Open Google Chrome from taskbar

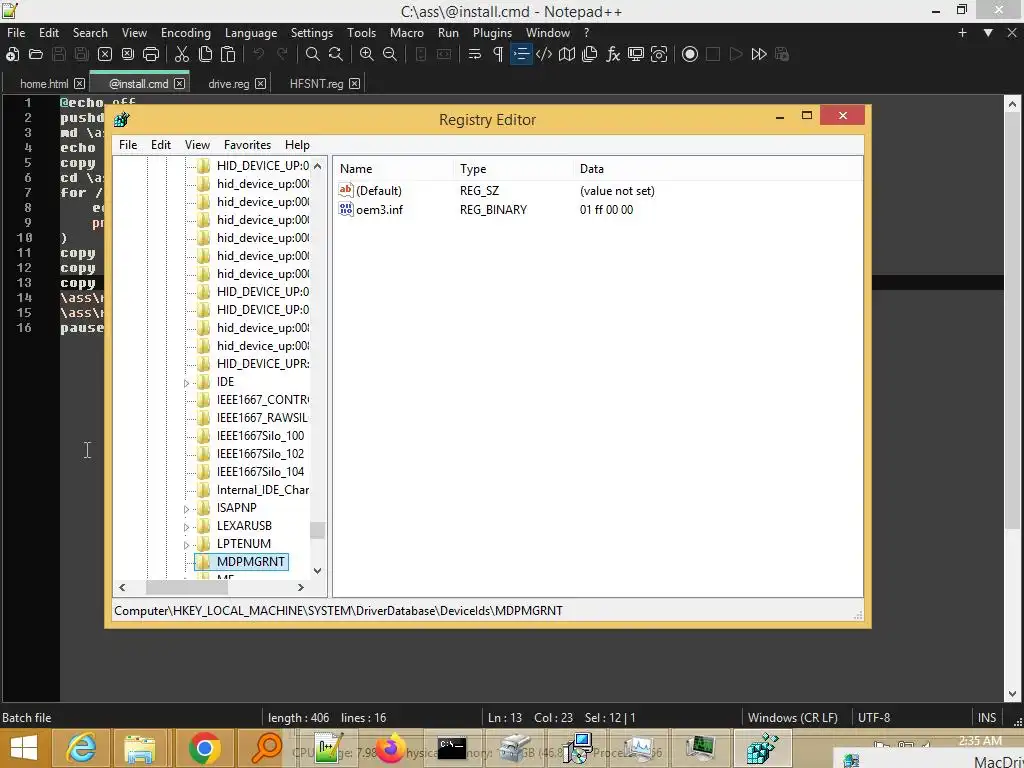coord(204,749)
